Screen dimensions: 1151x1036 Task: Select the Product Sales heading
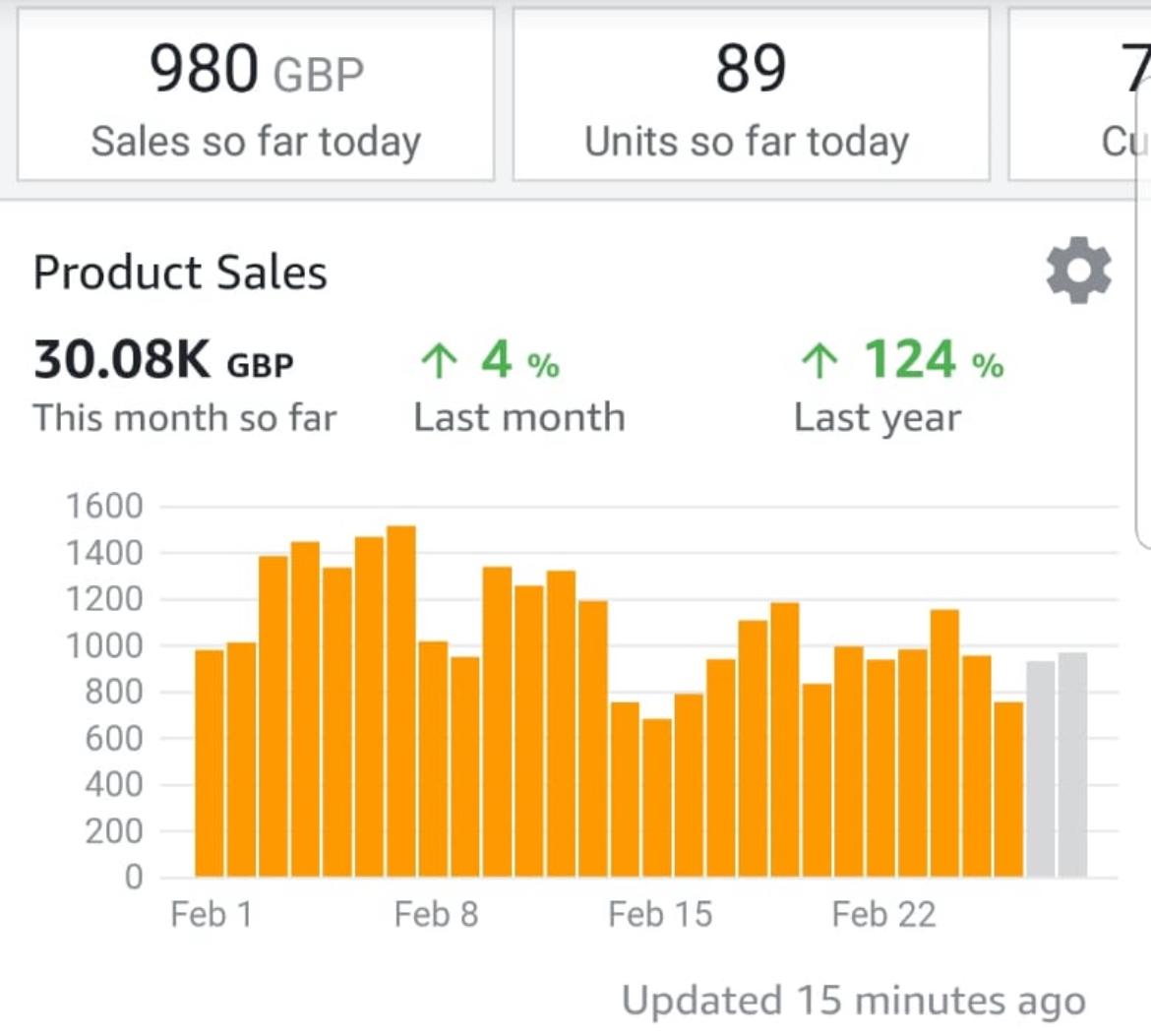(180, 273)
